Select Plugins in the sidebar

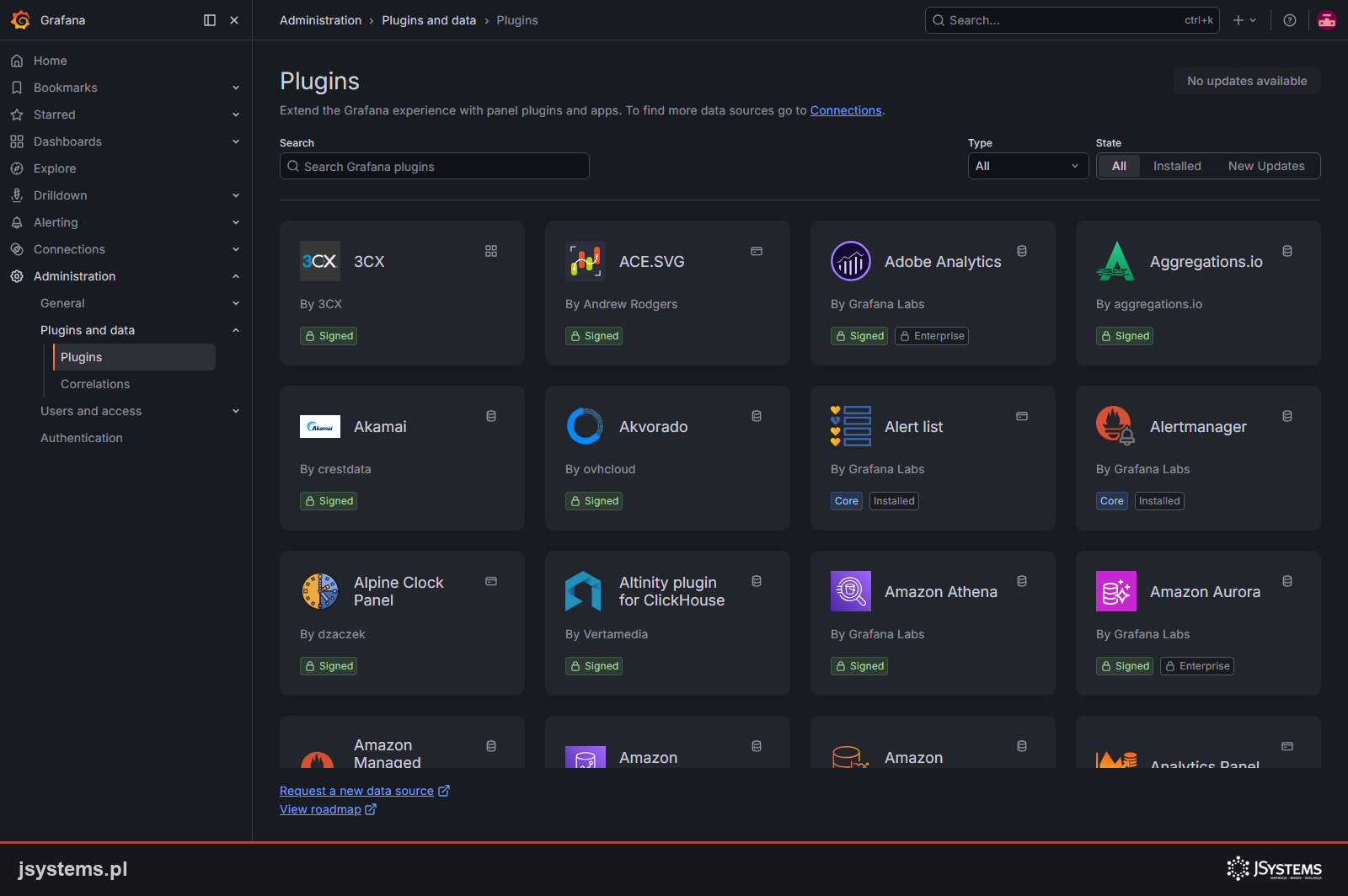pos(135,357)
